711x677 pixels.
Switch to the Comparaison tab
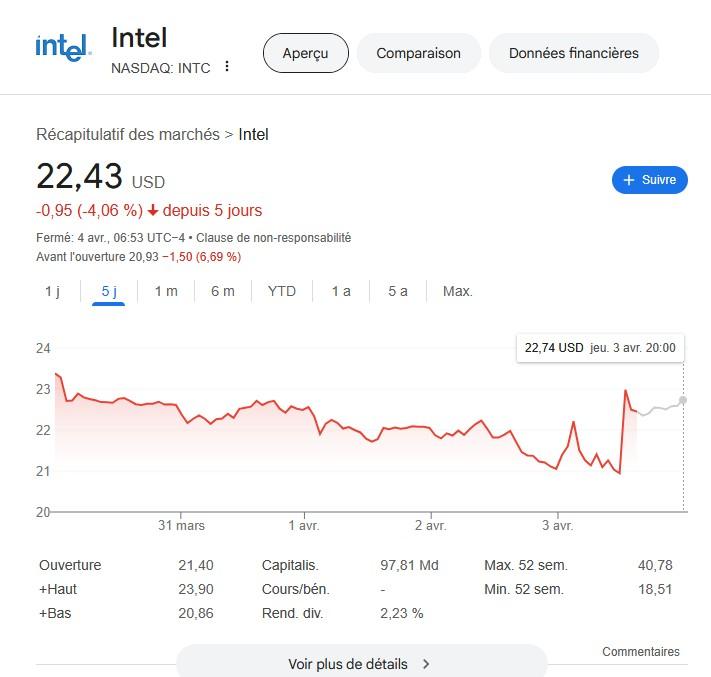418,53
